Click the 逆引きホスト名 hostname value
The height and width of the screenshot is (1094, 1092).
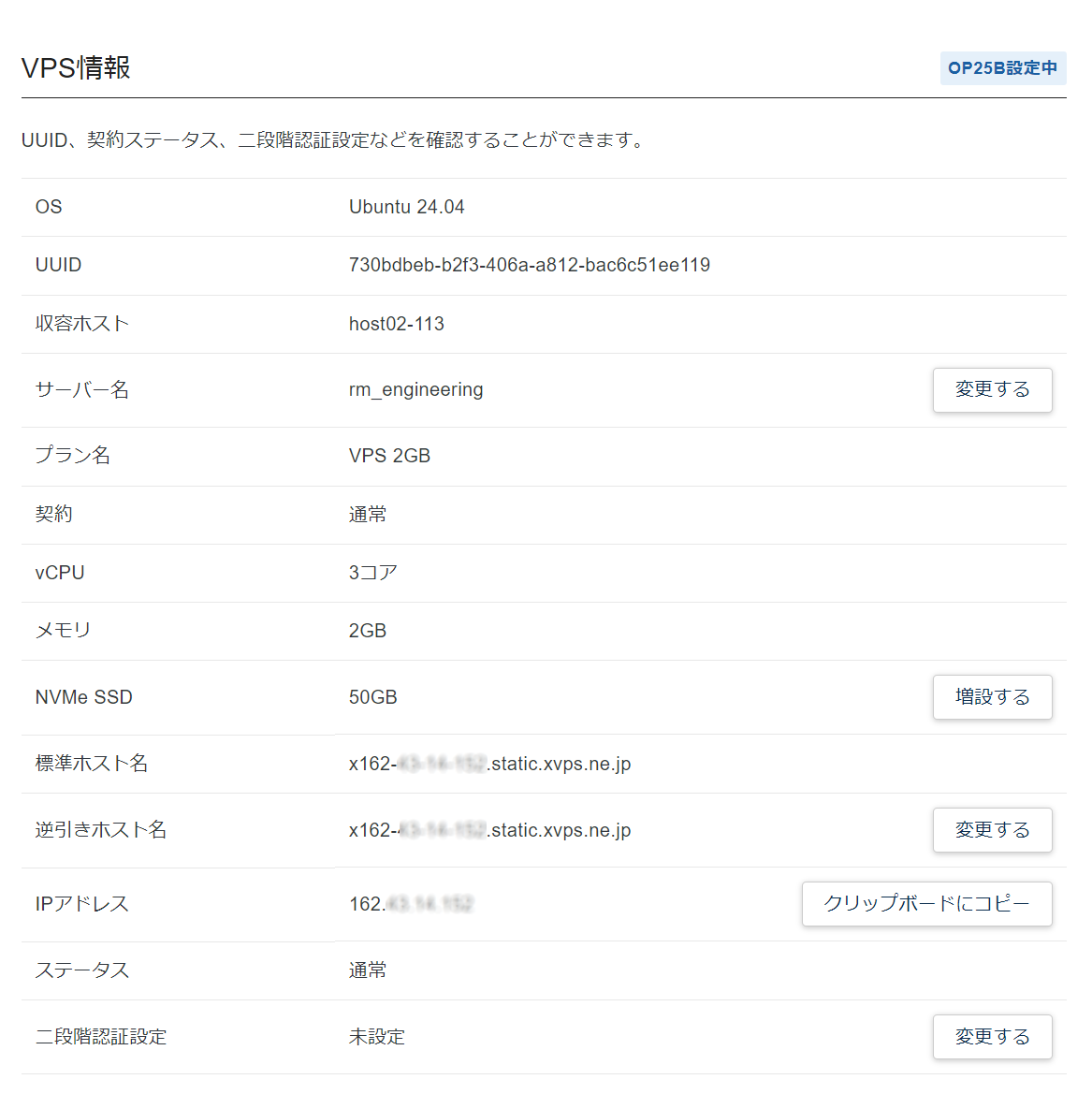(489, 830)
